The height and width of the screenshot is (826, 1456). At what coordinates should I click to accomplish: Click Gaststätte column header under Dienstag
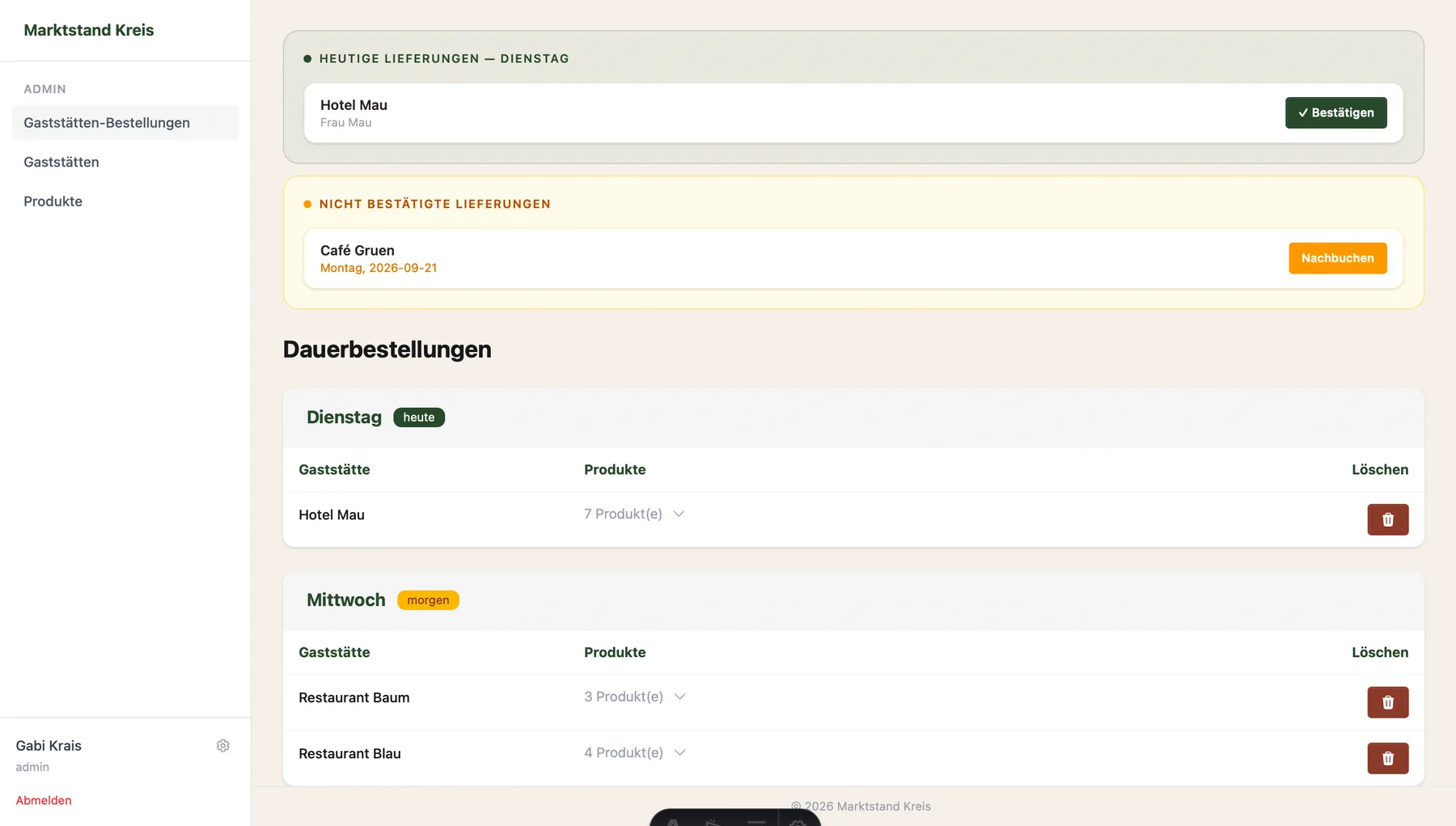pyautogui.click(x=334, y=470)
